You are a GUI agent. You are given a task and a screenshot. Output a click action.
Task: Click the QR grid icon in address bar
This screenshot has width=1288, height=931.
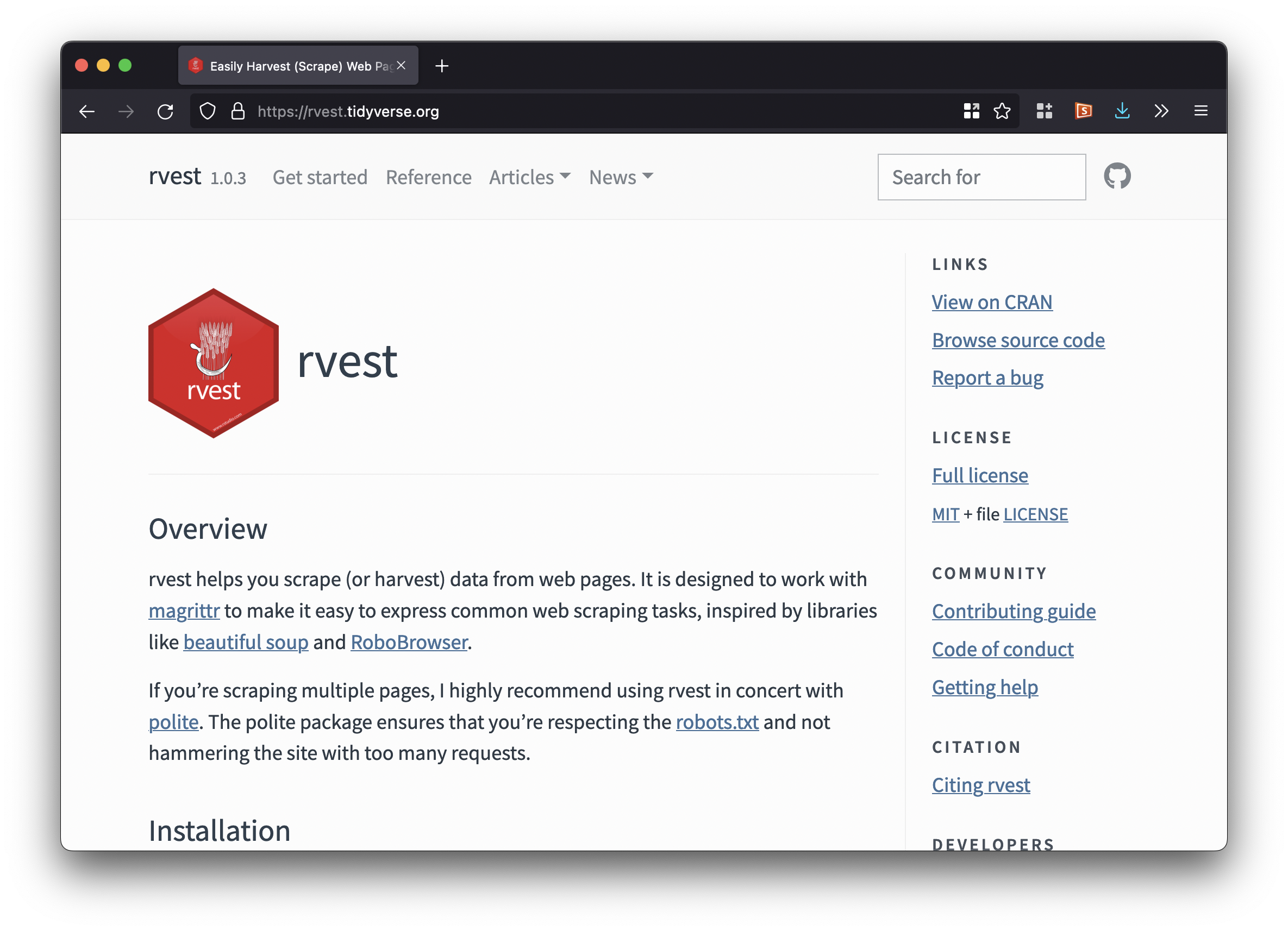pyautogui.click(x=971, y=111)
